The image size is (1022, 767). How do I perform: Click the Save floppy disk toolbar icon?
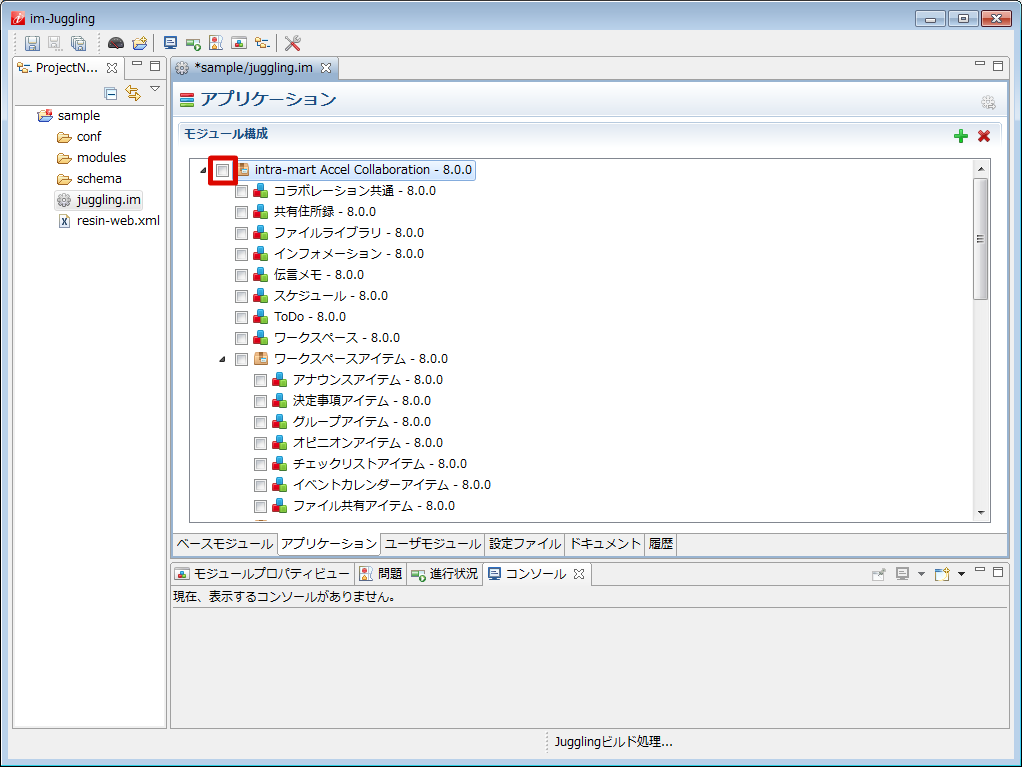pos(32,43)
